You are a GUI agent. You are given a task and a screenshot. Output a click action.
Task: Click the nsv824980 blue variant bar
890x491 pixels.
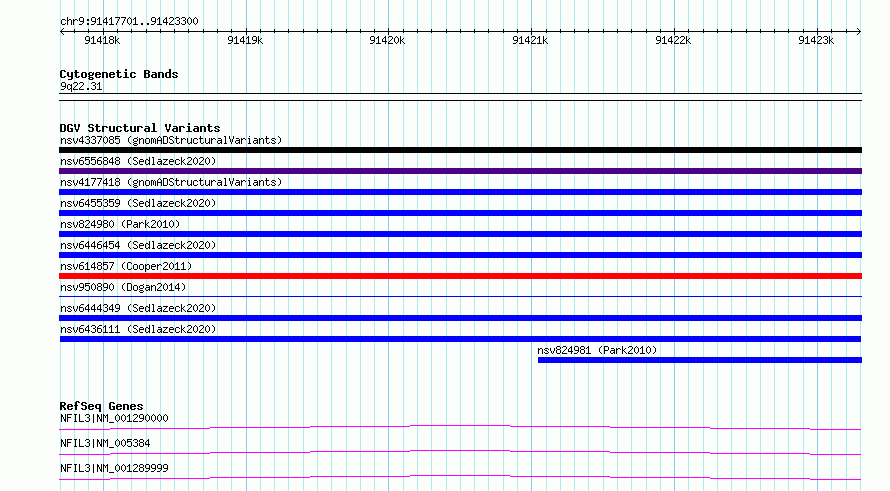coord(460,234)
